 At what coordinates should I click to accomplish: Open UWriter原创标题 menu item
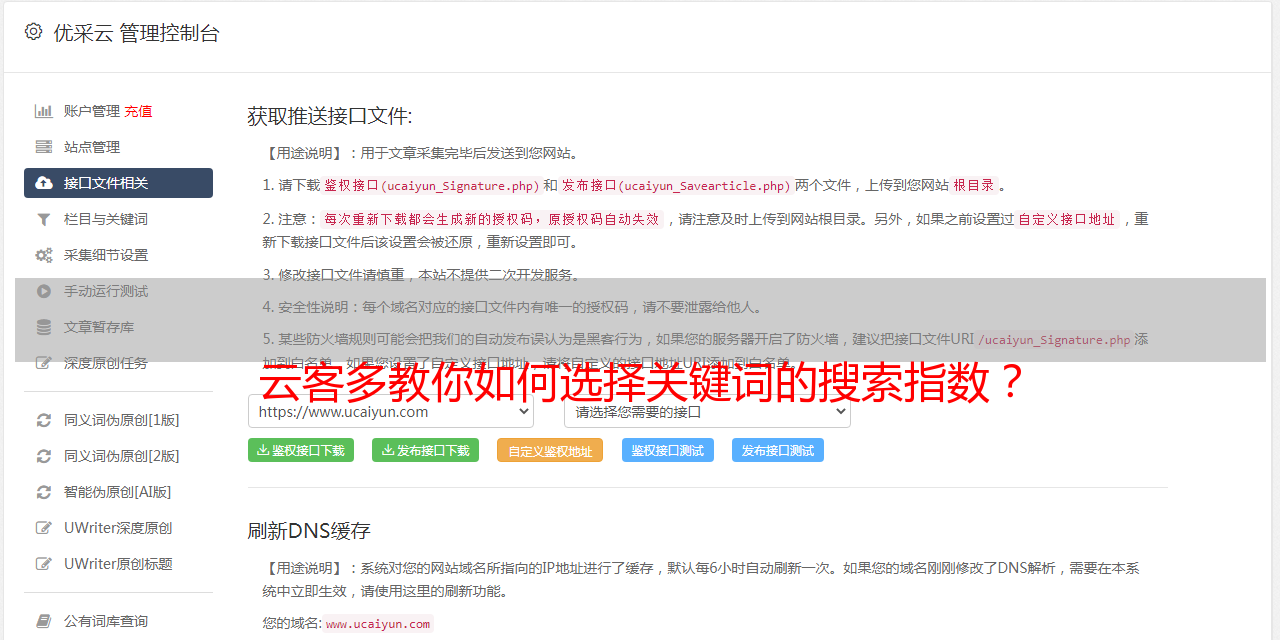(118, 564)
